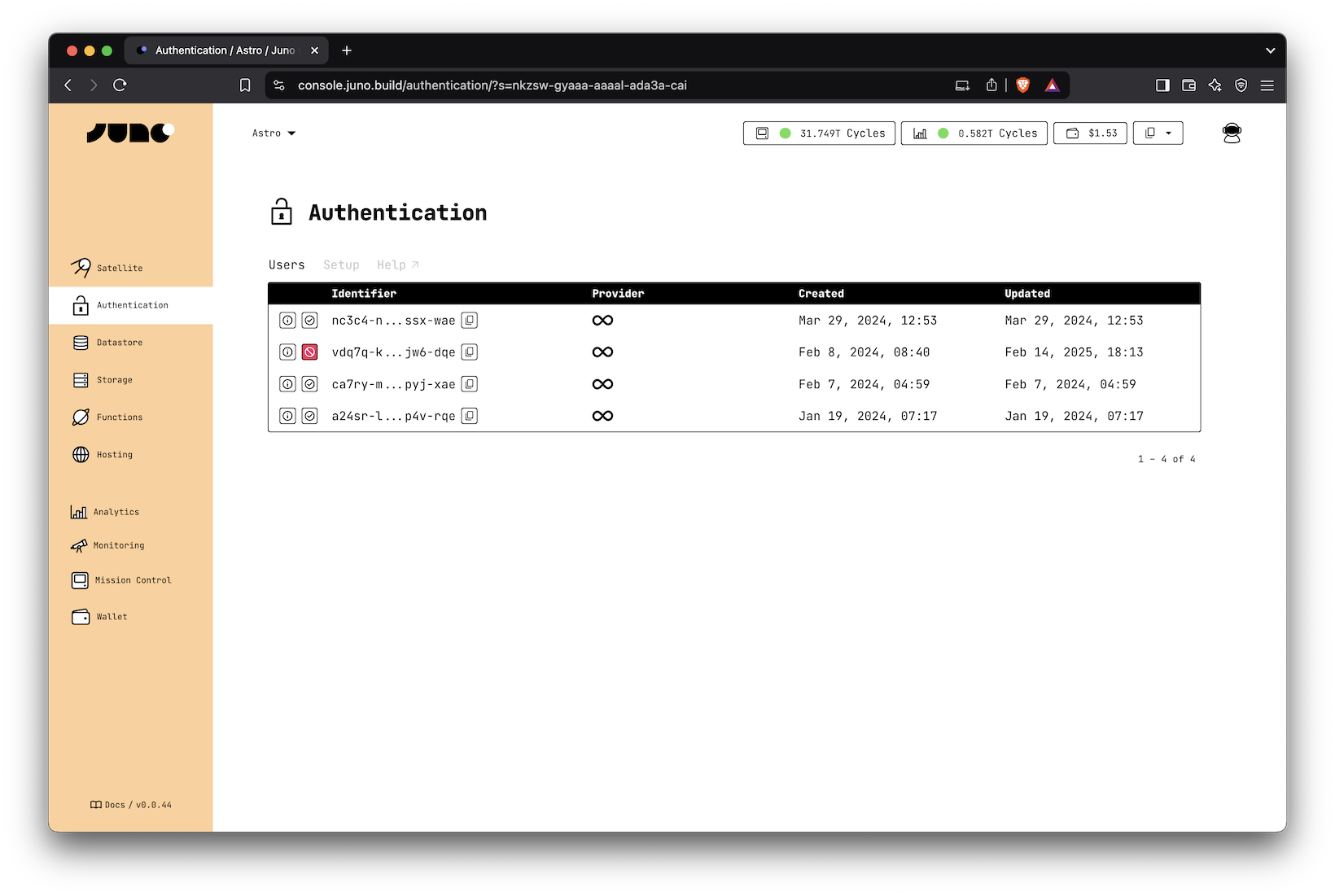Select Datastore in the sidebar
The height and width of the screenshot is (896, 1335).
[119, 343]
